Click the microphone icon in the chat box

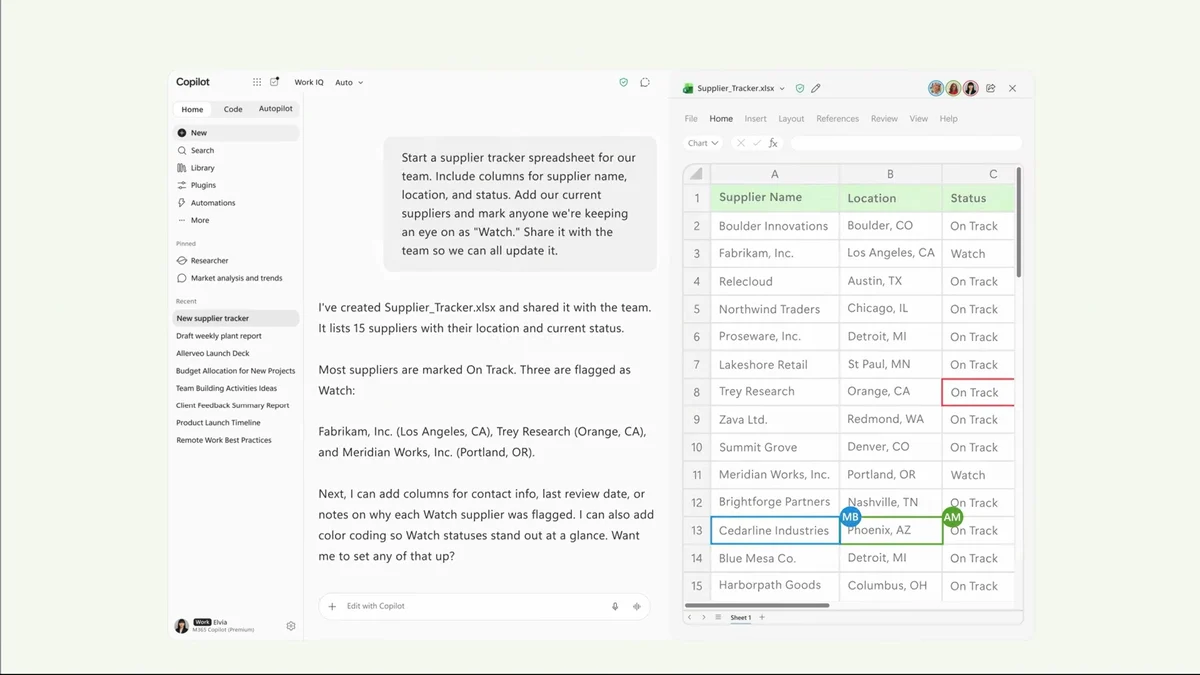pyautogui.click(x=615, y=606)
